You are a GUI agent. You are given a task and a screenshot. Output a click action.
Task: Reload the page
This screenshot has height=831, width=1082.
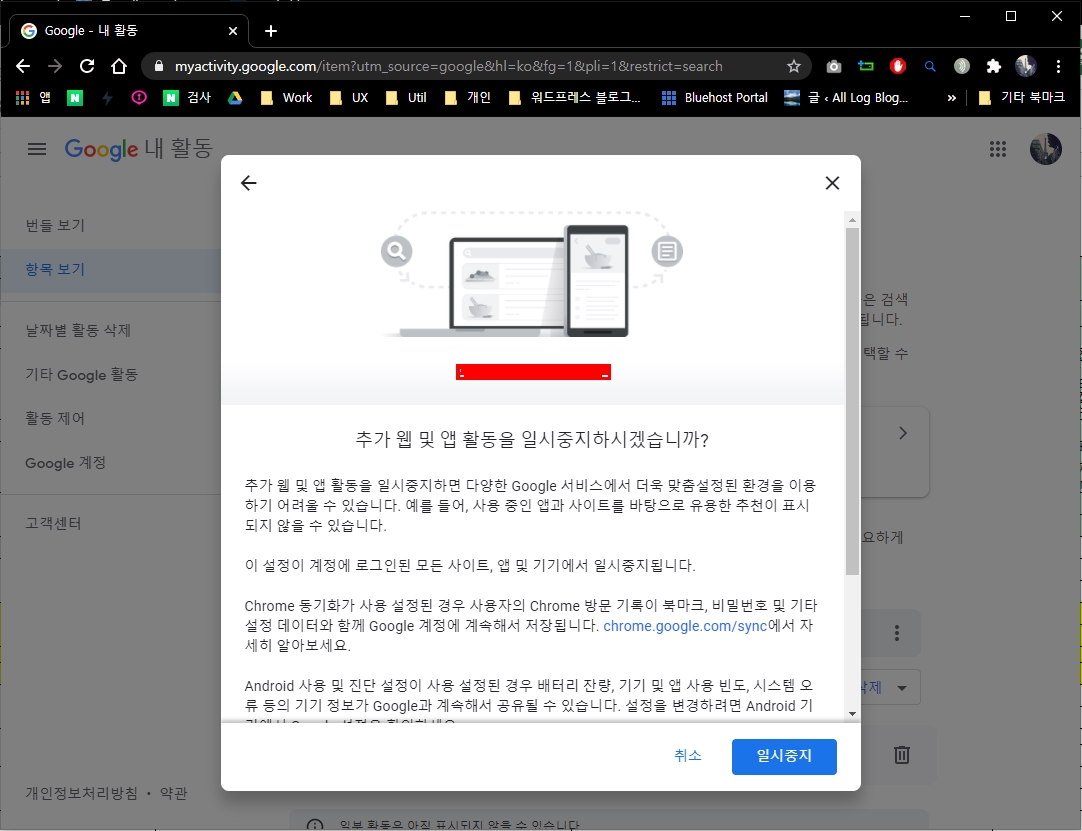tap(87, 66)
